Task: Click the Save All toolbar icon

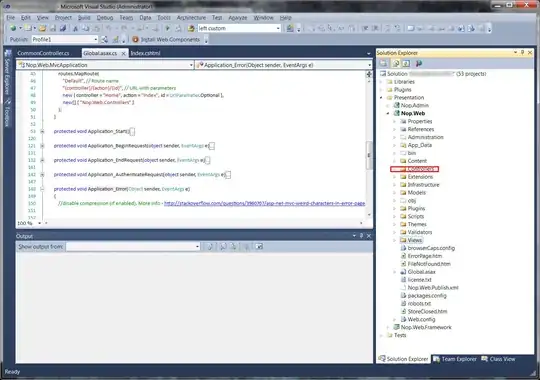Action: point(63,28)
